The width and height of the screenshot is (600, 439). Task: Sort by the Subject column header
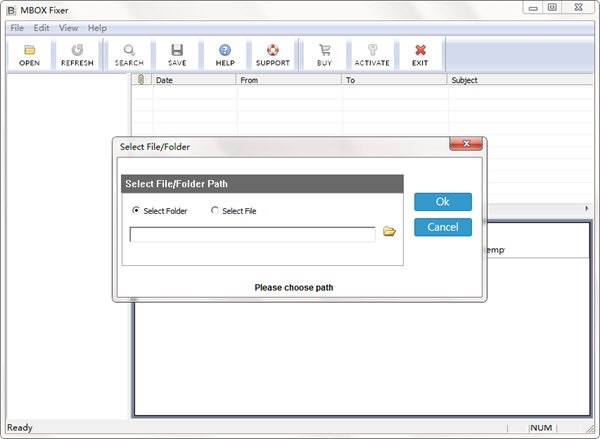point(520,80)
